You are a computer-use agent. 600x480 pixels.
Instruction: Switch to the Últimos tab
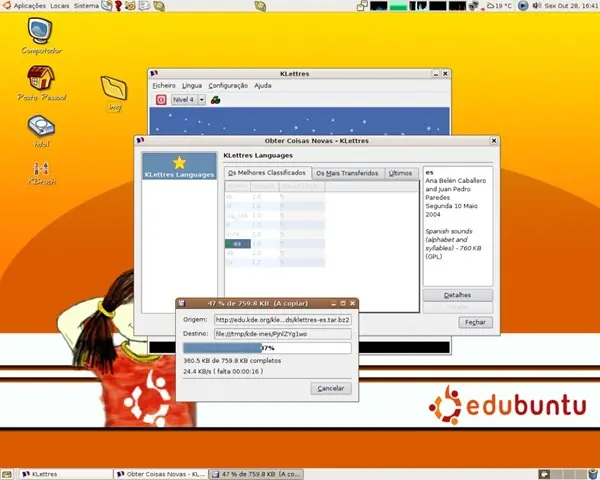coord(401,173)
